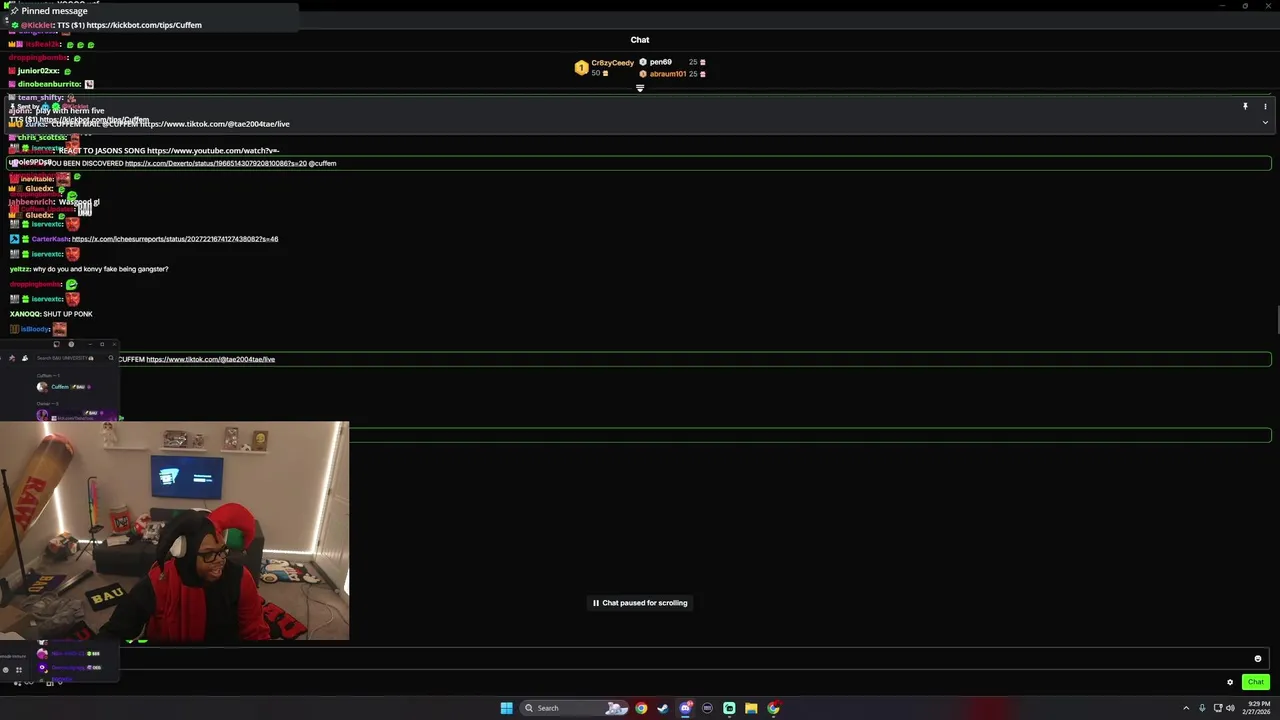Screen dimensions: 1280x720
Task: Click the webcam overlay thumbnail
Action: [x=174, y=530]
